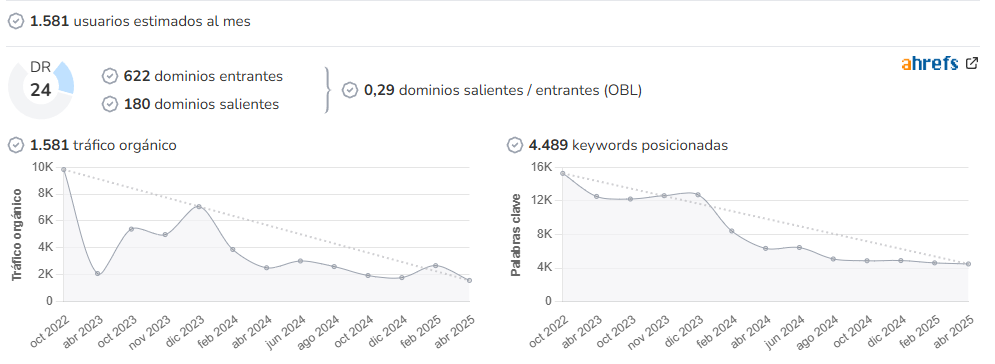This screenshot has height=364, width=995.
Task: Select dic 2023 point on keywords chart
Action: (x=698, y=195)
